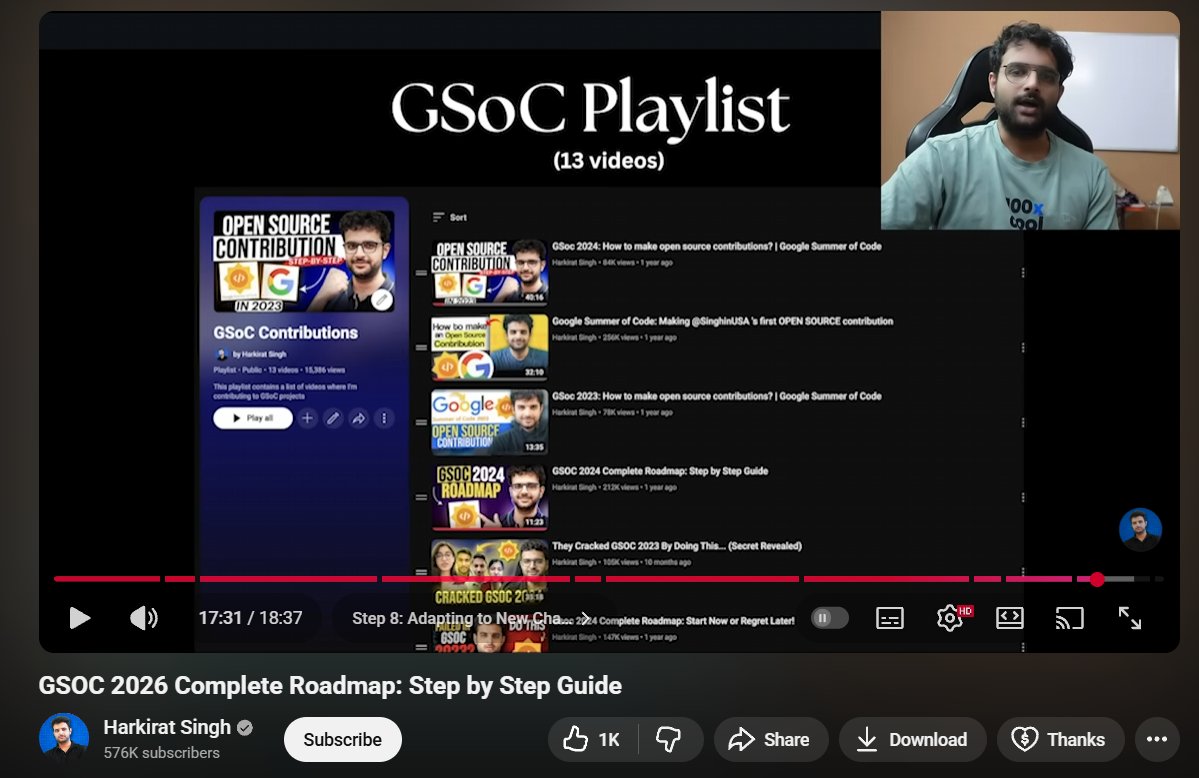Open the playback settings gear

point(950,618)
